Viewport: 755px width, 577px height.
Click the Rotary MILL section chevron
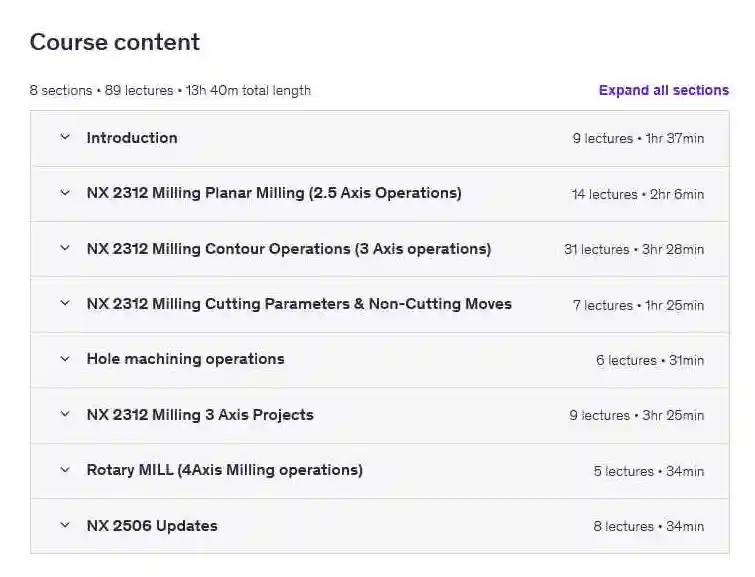pyautogui.click(x=65, y=470)
